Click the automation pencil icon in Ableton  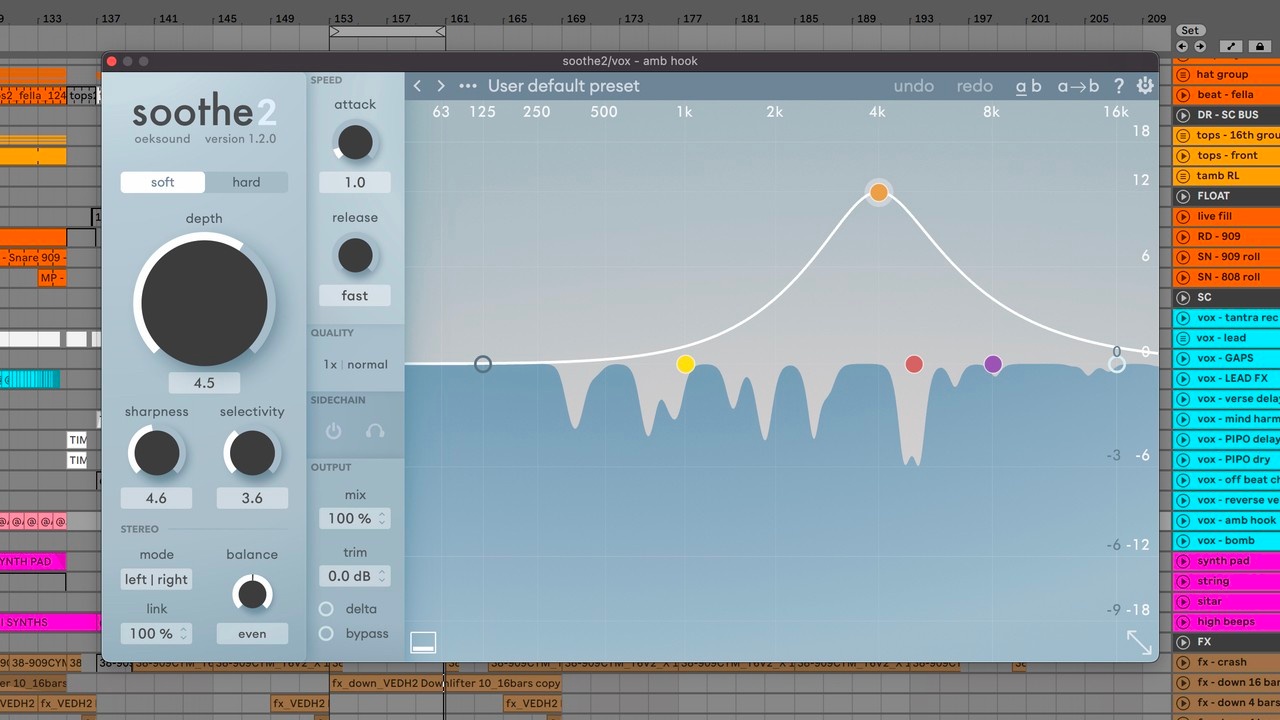(x=1231, y=46)
